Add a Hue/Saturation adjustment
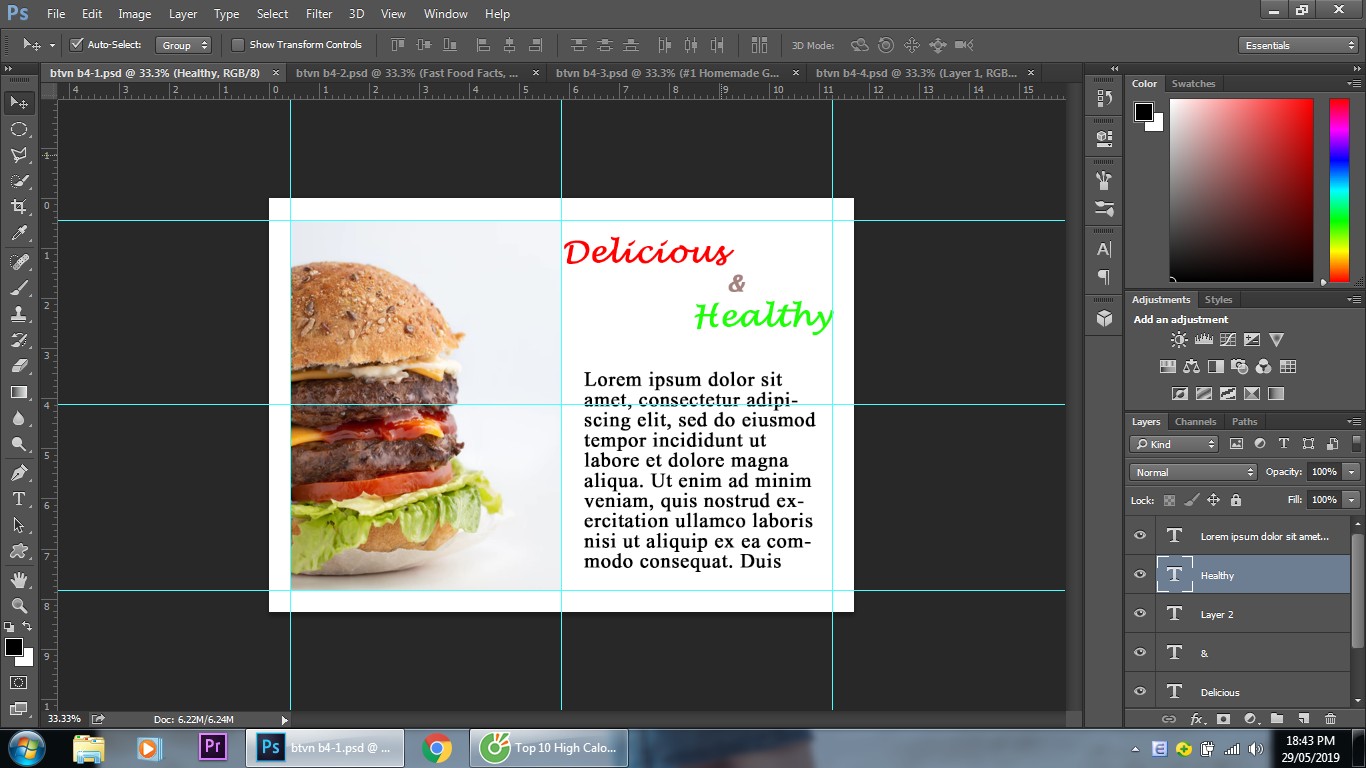Viewport: 1366px width, 768px height. pyautogui.click(x=1168, y=367)
